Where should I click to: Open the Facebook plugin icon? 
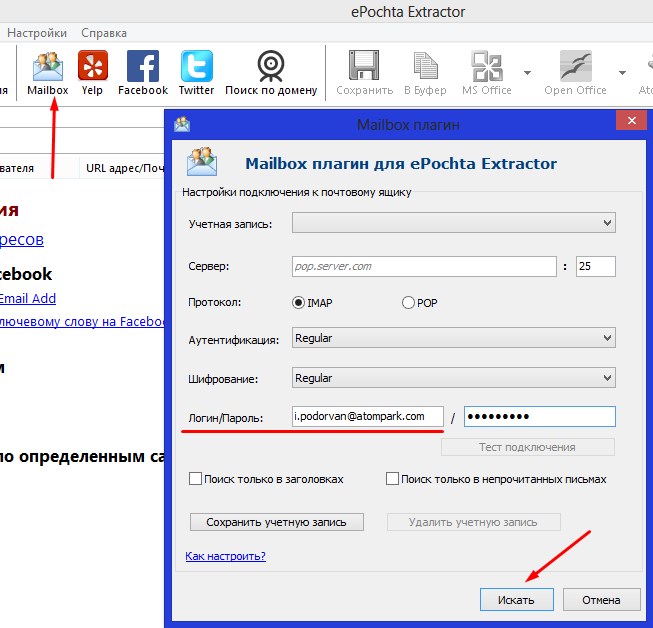click(143, 66)
